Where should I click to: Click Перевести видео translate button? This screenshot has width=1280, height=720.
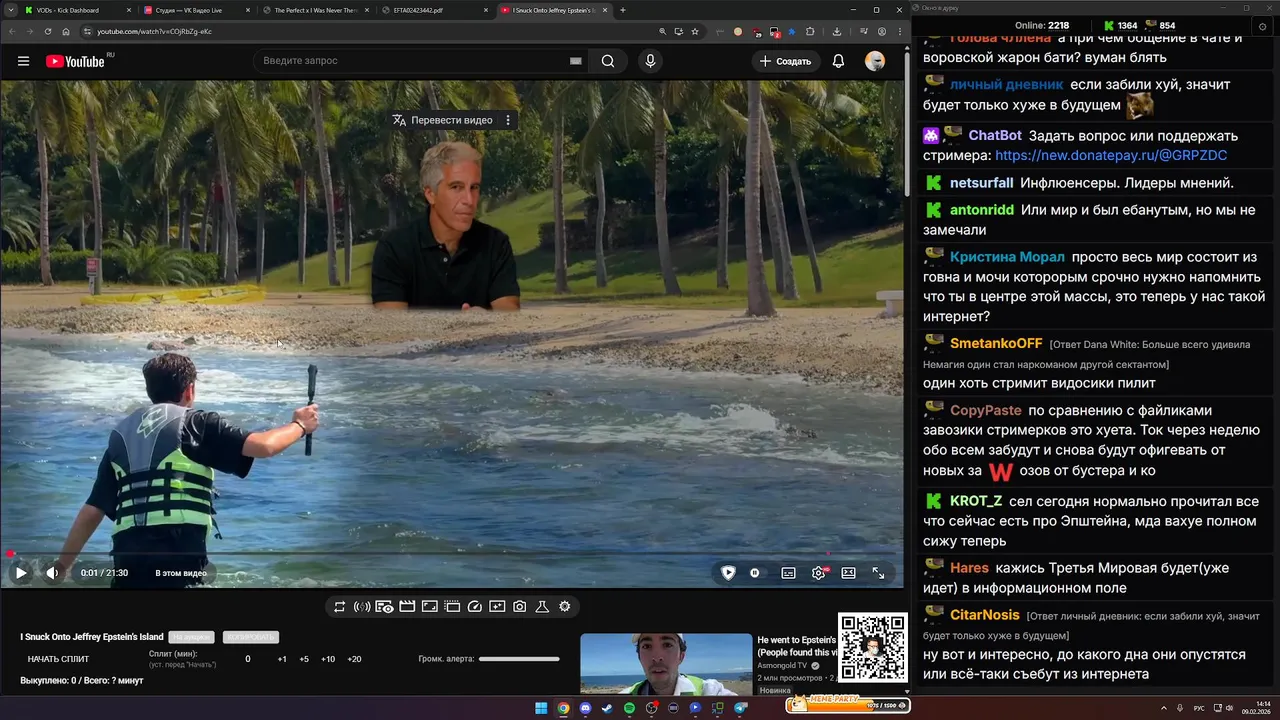[x=442, y=120]
